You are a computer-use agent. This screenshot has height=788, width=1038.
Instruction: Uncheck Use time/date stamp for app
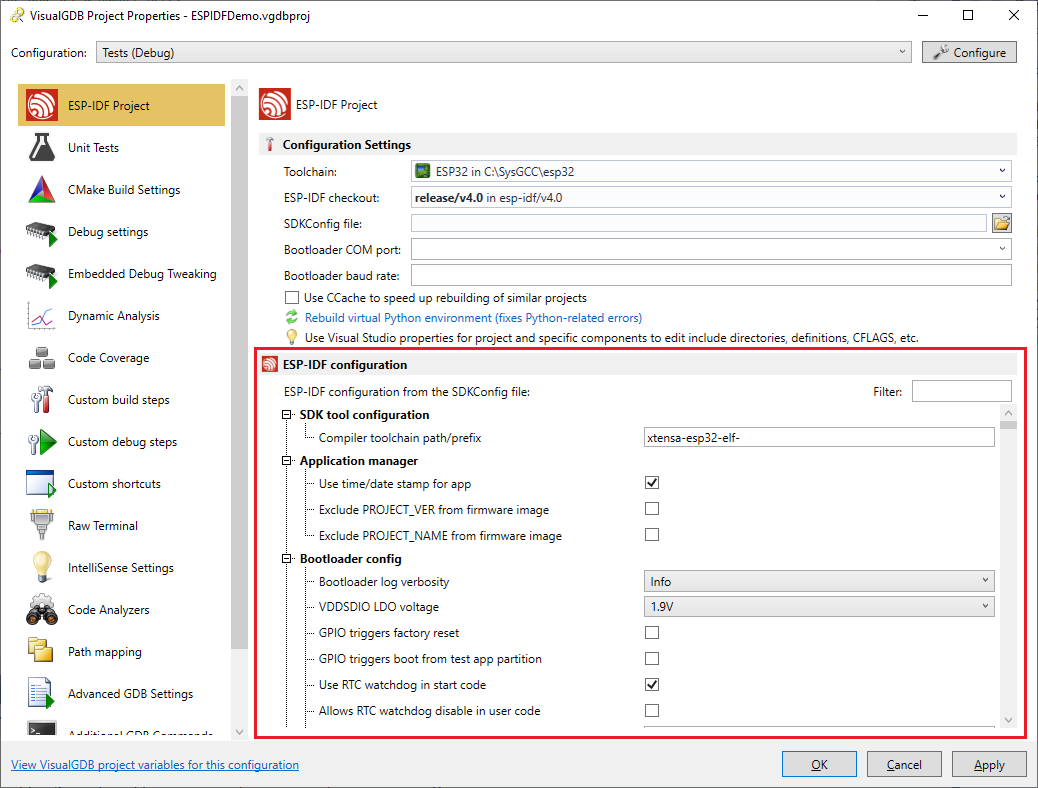click(x=652, y=483)
